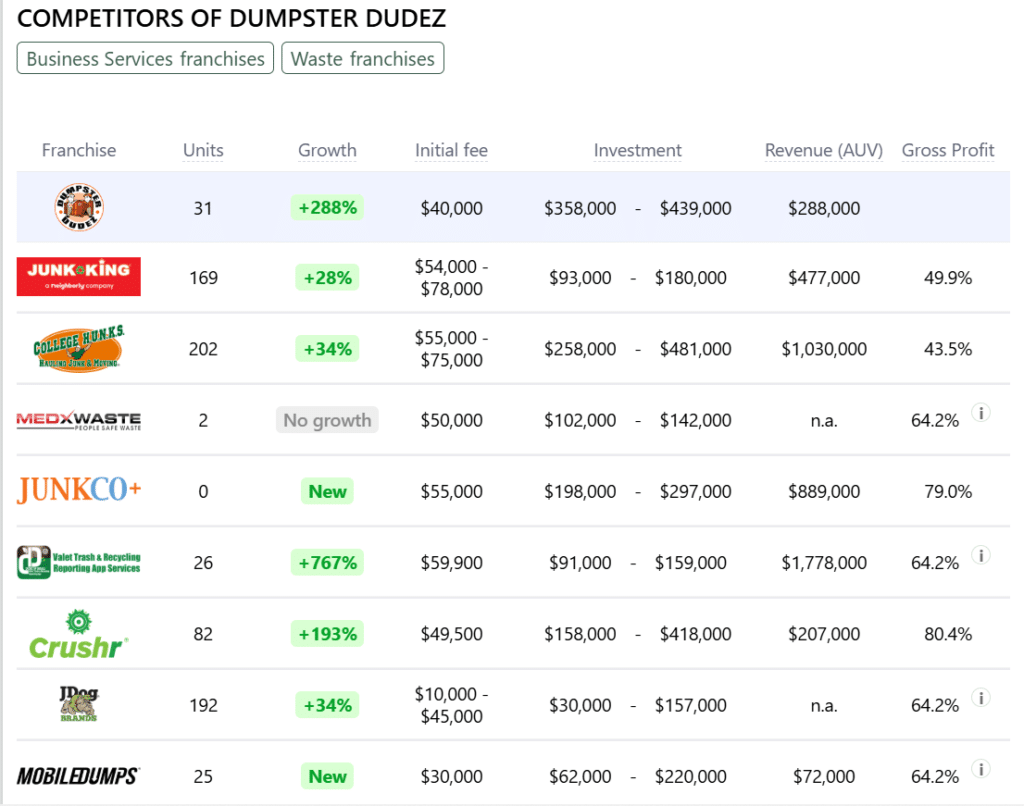Image resolution: width=1024 pixels, height=806 pixels.
Task: Open the Dumpster Dudez franchise logo
Action: (x=79, y=208)
